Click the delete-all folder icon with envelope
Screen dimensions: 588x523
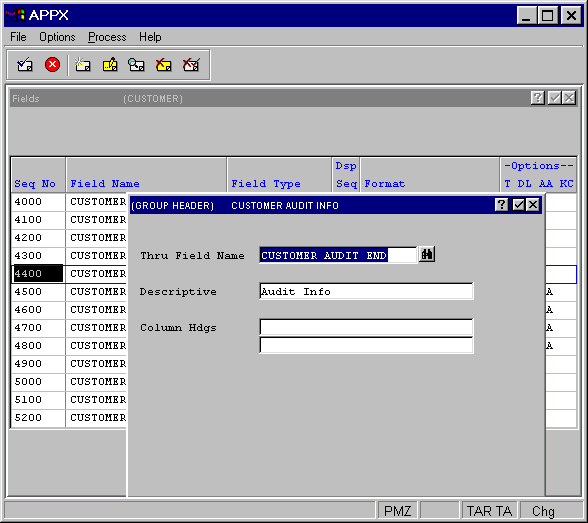(191, 65)
